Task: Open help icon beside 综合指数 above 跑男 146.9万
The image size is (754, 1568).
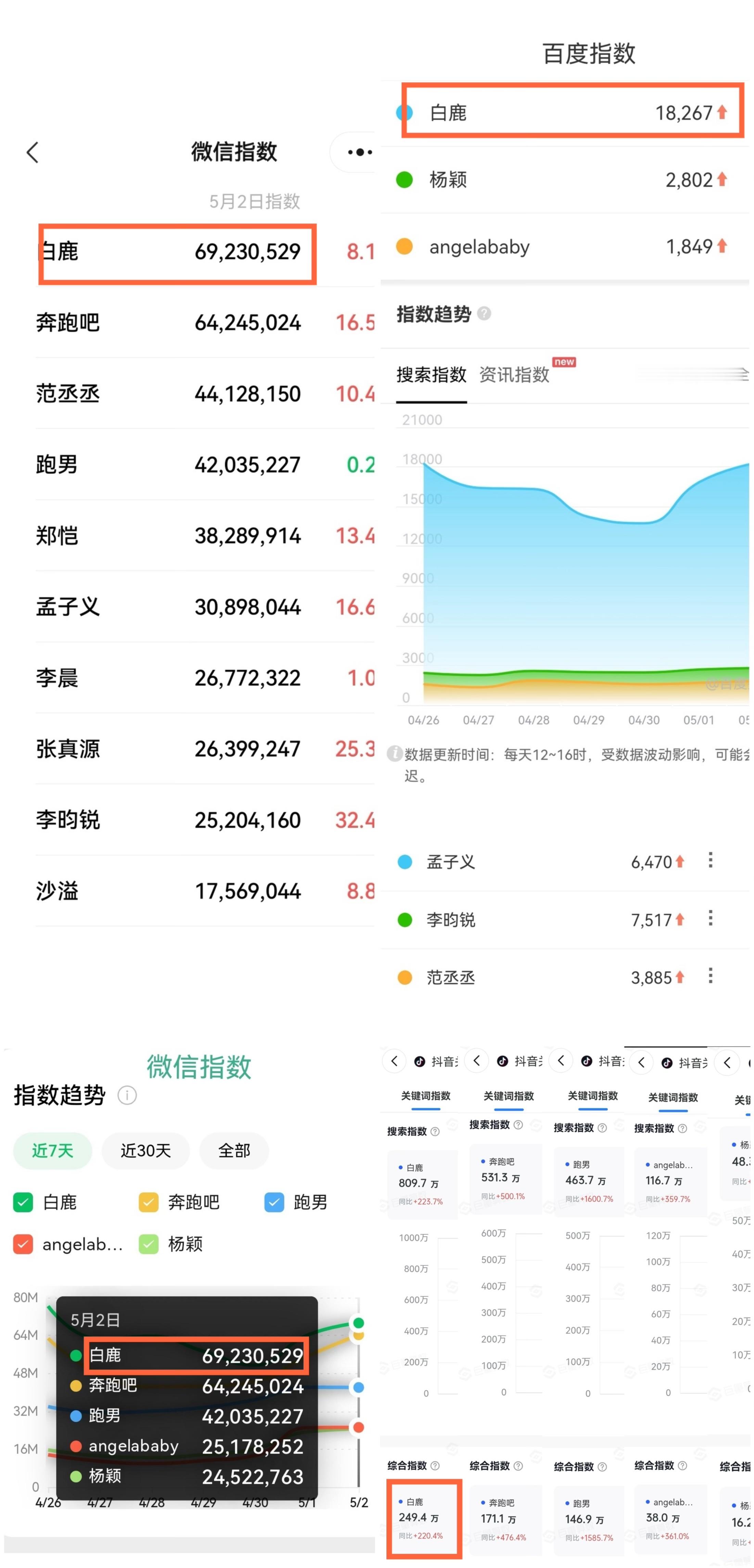Action: pyautogui.click(x=602, y=1467)
